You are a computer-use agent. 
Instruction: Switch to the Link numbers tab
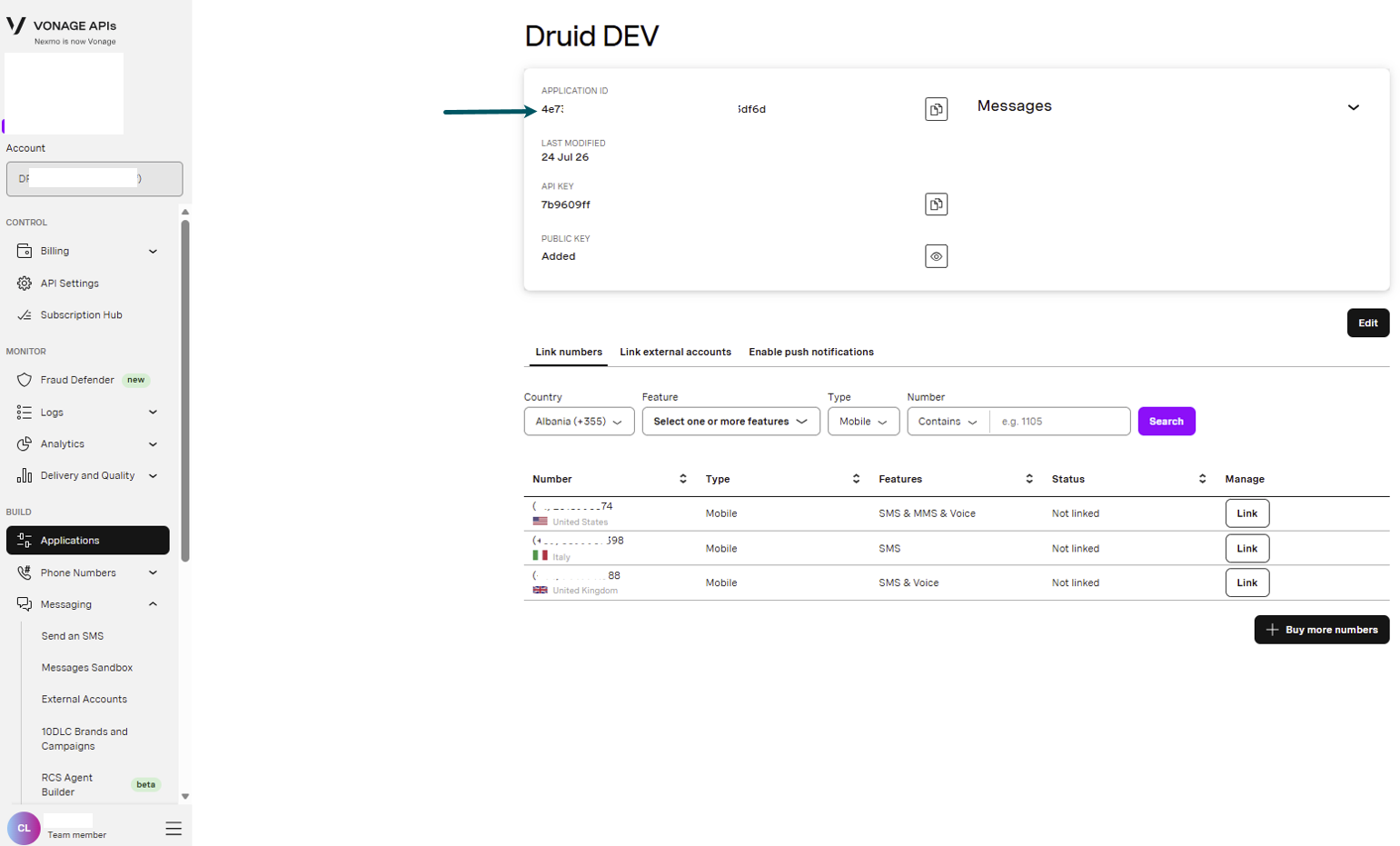[x=569, y=352]
